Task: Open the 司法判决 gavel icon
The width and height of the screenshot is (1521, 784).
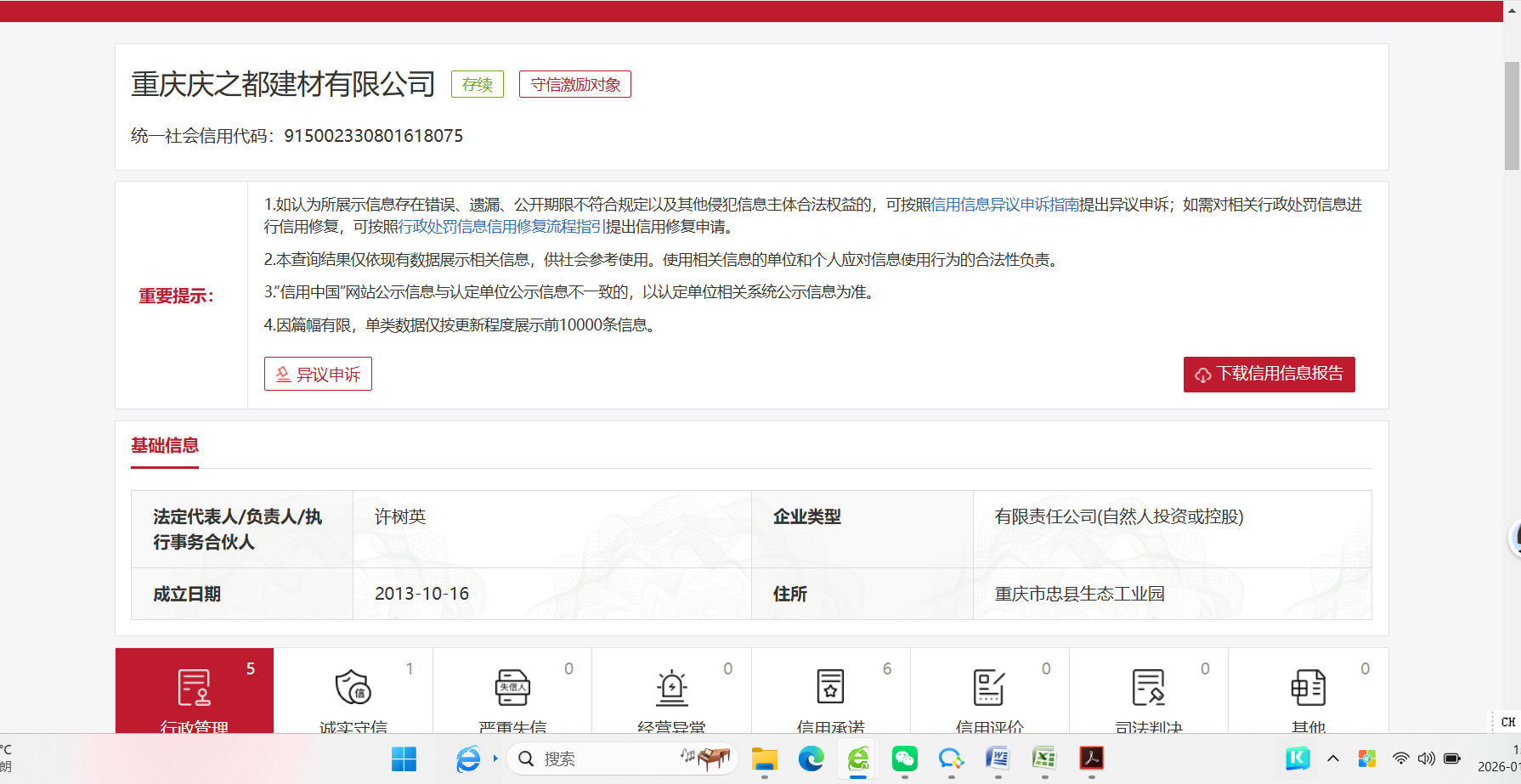Action: (x=1148, y=688)
